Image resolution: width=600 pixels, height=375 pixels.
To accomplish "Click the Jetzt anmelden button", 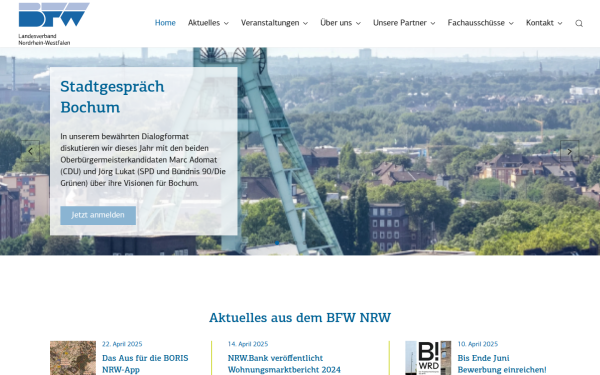I will point(98,215).
